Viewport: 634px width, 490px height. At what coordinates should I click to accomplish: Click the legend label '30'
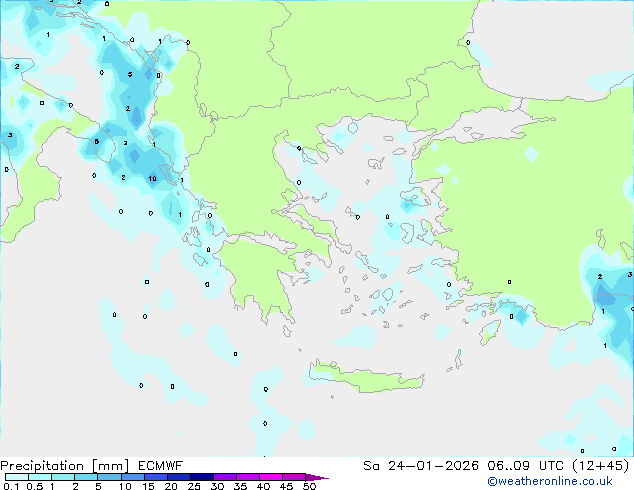(x=217, y=486)
